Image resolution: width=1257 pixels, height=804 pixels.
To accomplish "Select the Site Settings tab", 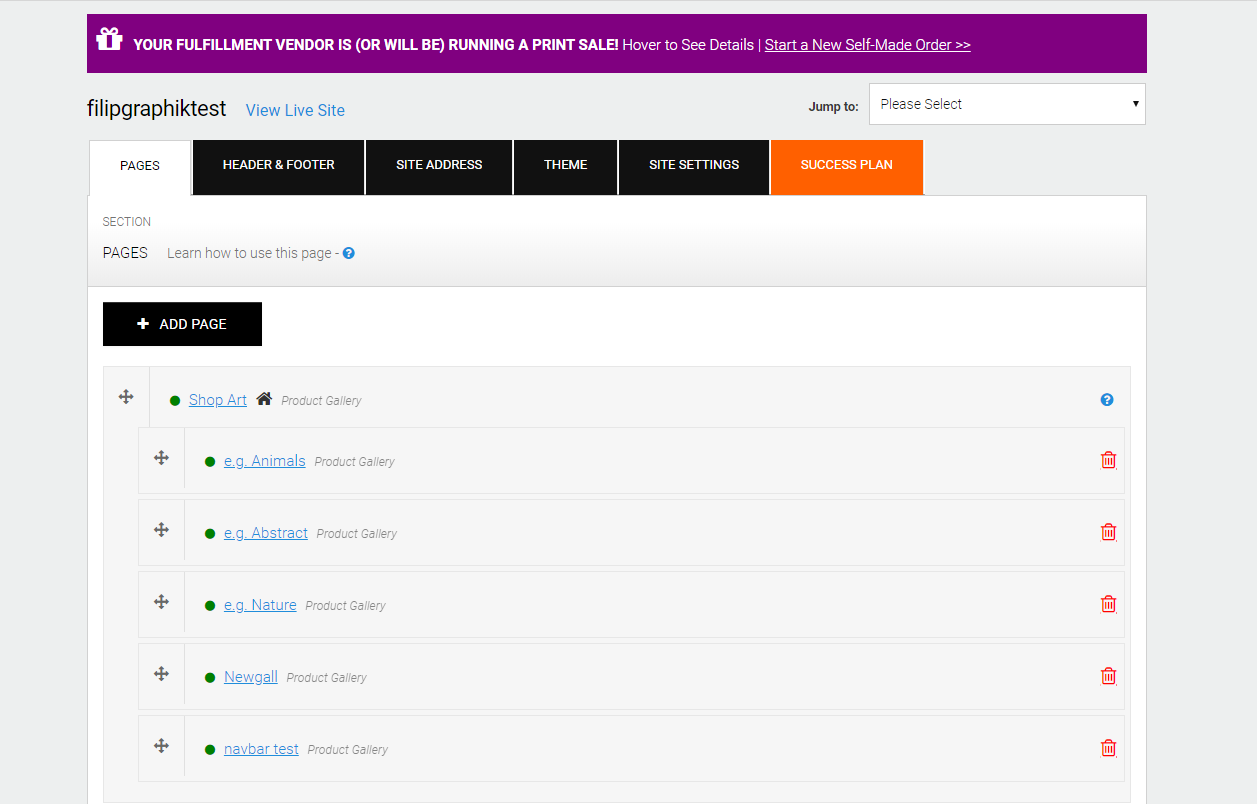I will click(694, 165).
